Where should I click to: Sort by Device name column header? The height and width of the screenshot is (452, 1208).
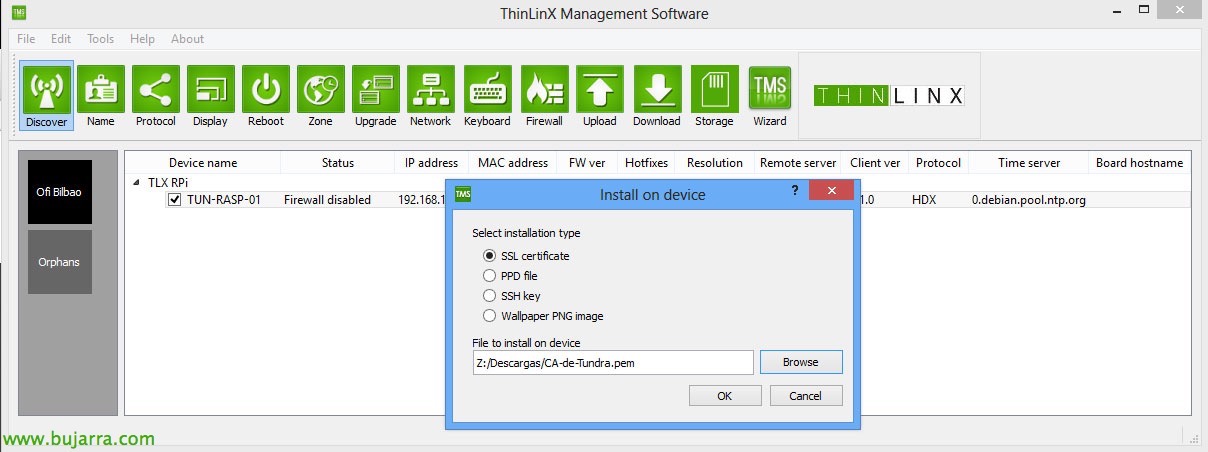point(203,163)
